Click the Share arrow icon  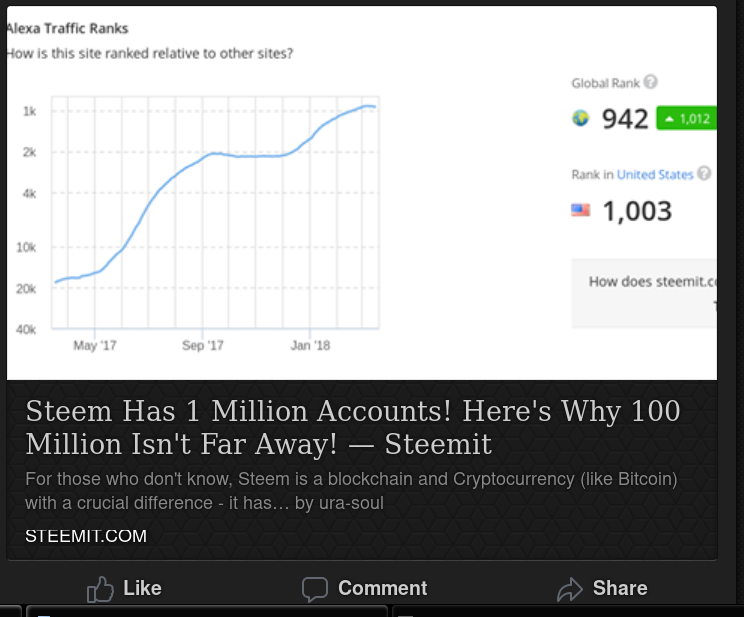[569, 589]
